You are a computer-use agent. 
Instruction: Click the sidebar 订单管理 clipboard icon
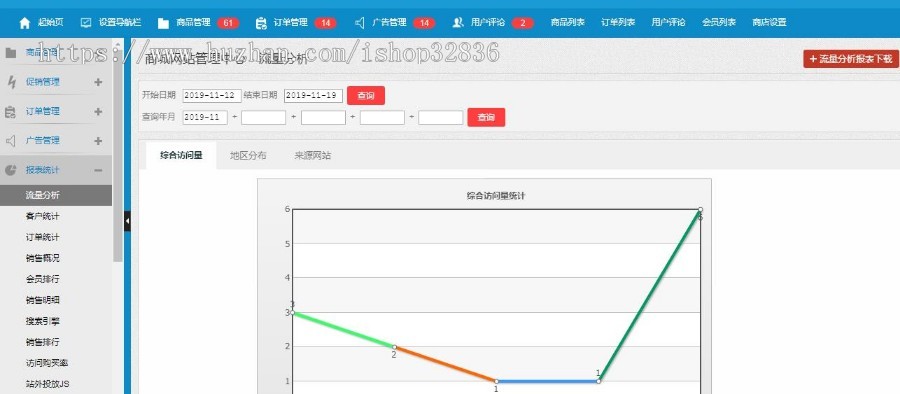[10, 112]
